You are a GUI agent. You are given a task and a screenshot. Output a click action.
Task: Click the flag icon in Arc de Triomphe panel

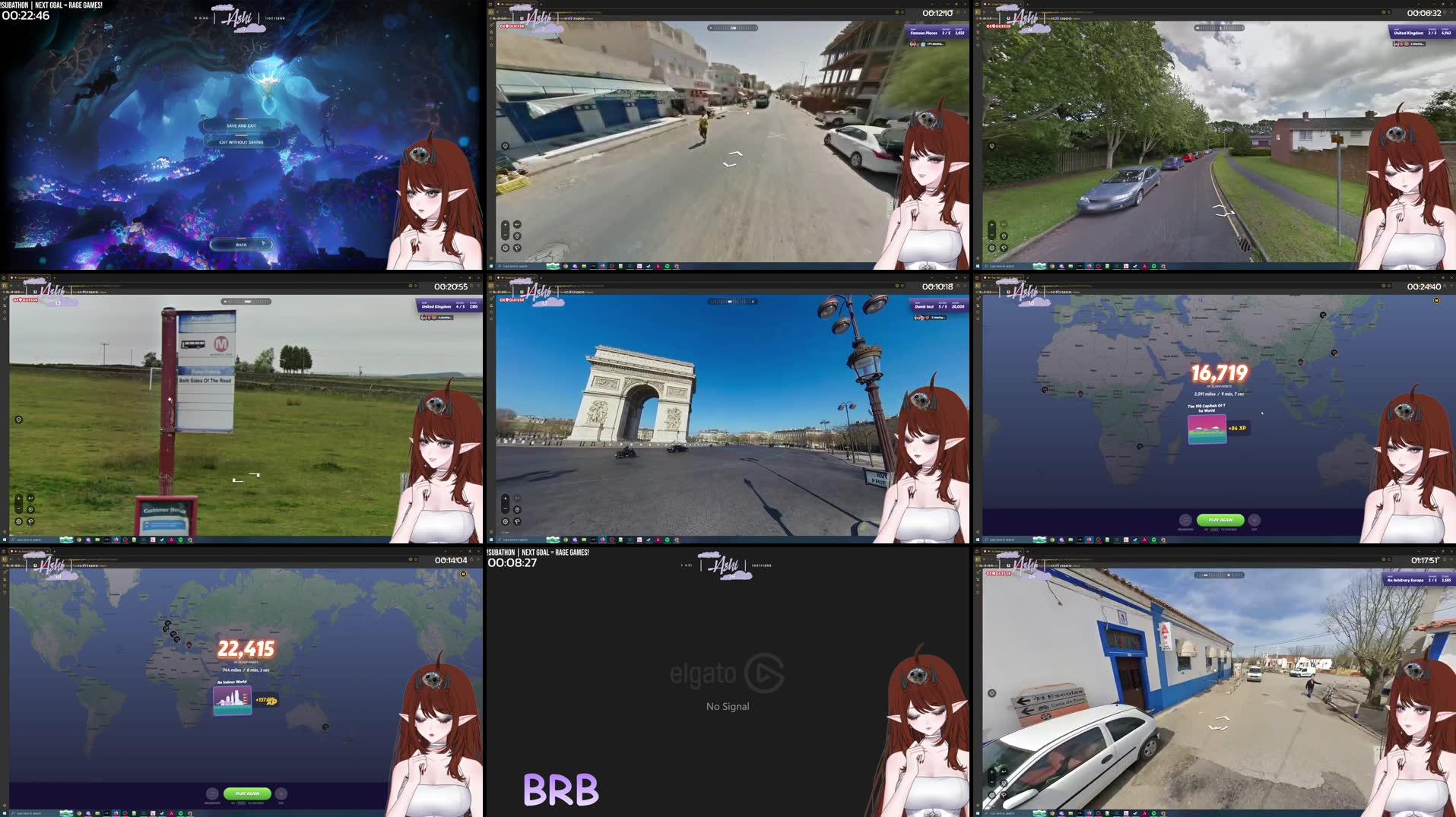[517, 521]
